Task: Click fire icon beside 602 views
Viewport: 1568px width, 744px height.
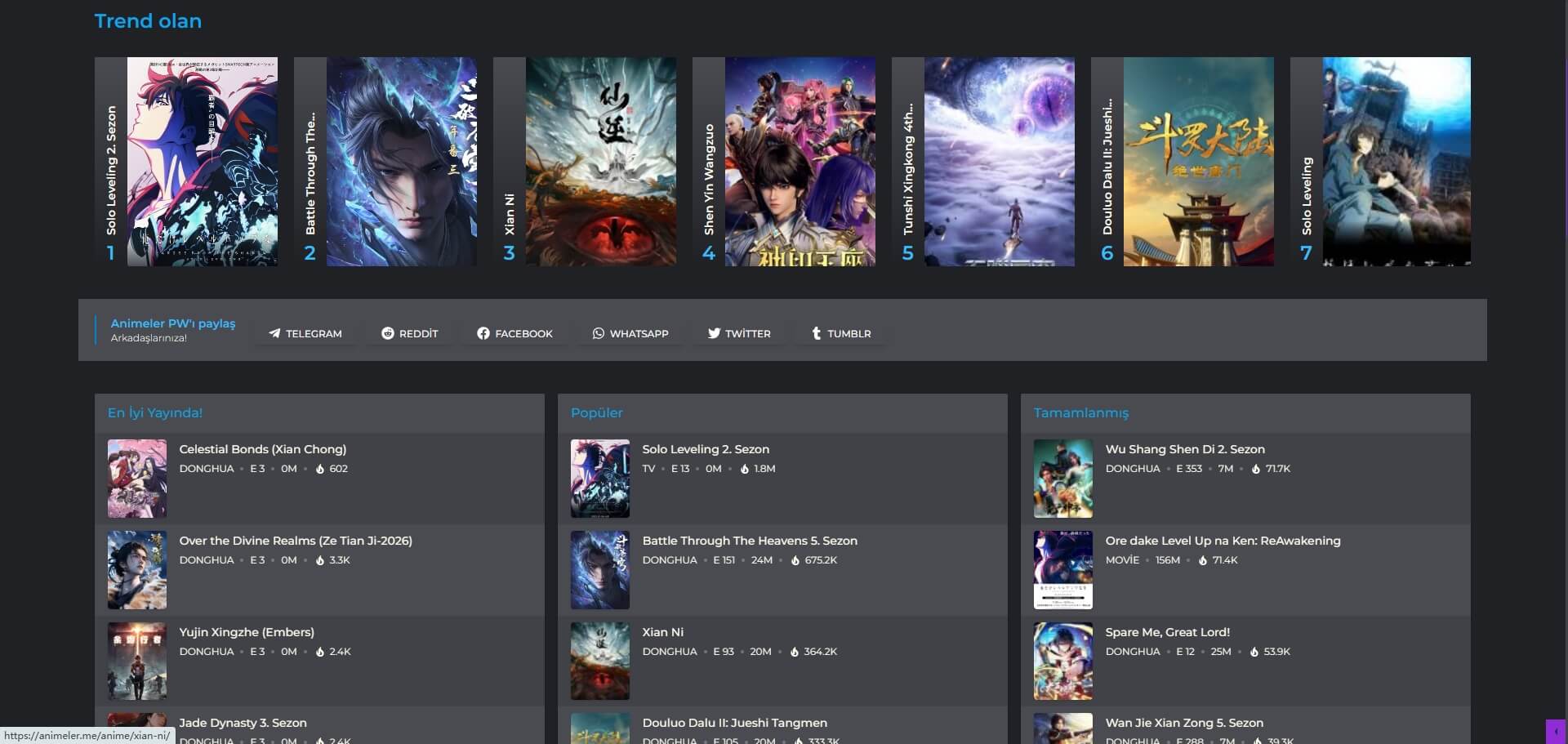Action: [320, 469]
